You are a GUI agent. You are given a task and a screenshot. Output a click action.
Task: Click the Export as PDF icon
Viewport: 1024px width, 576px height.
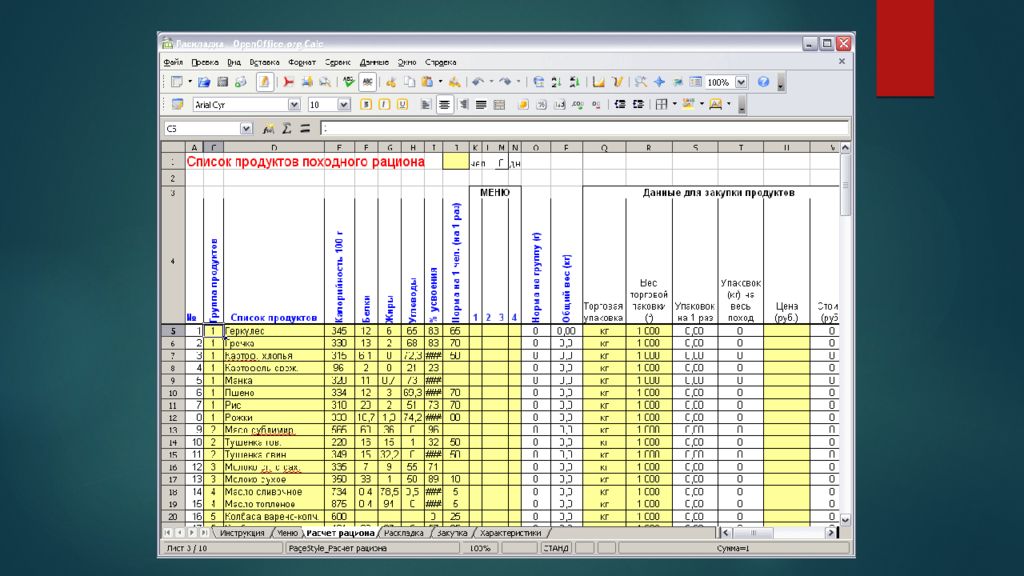(288, 82)
